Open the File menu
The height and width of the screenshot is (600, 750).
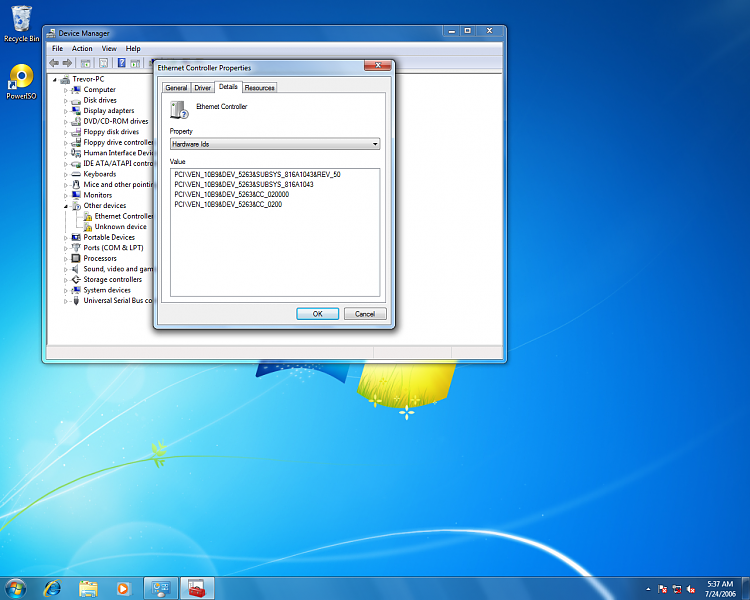tap(57, 48)
